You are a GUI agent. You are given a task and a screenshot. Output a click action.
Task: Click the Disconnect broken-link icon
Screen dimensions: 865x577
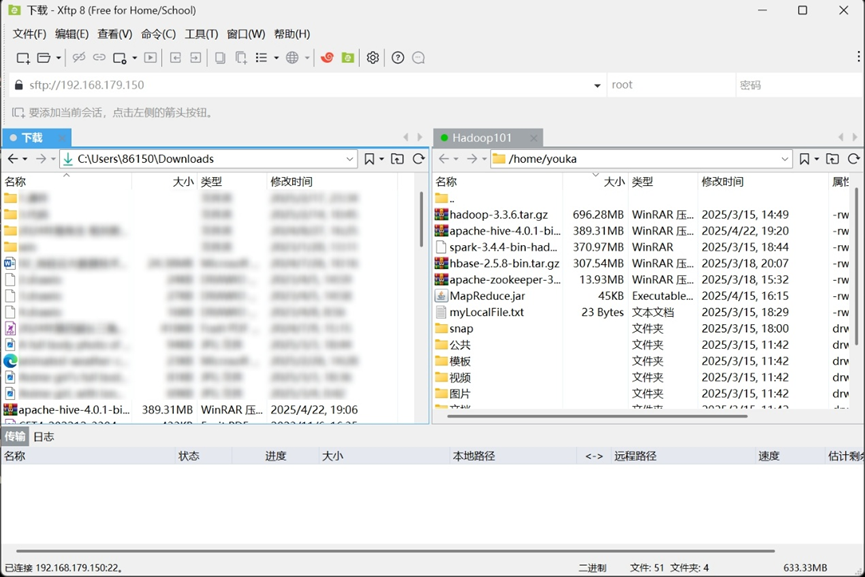click(x=79, y=57)
